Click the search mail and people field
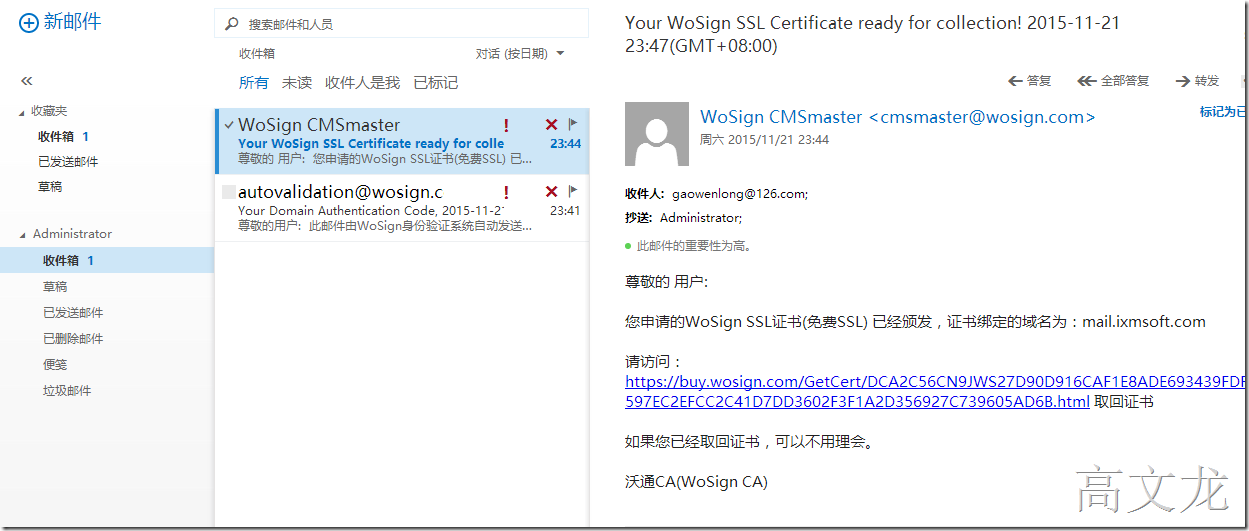 [401, 23]
